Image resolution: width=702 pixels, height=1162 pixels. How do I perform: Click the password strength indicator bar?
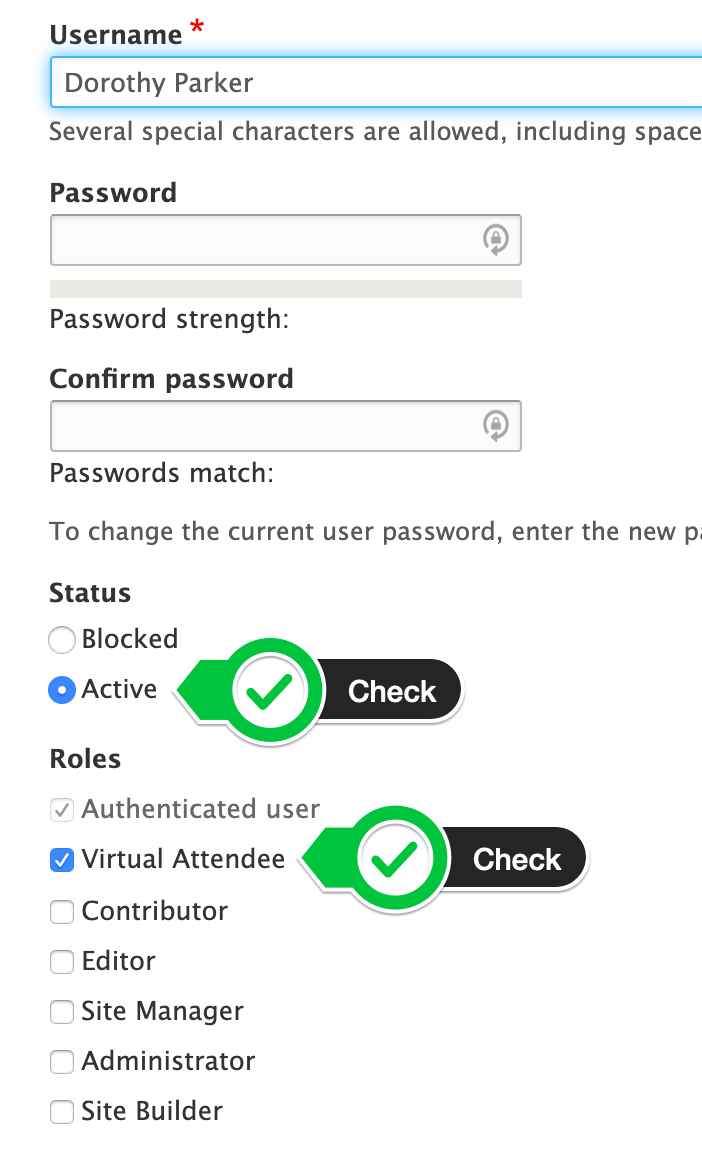click(285, 289)
